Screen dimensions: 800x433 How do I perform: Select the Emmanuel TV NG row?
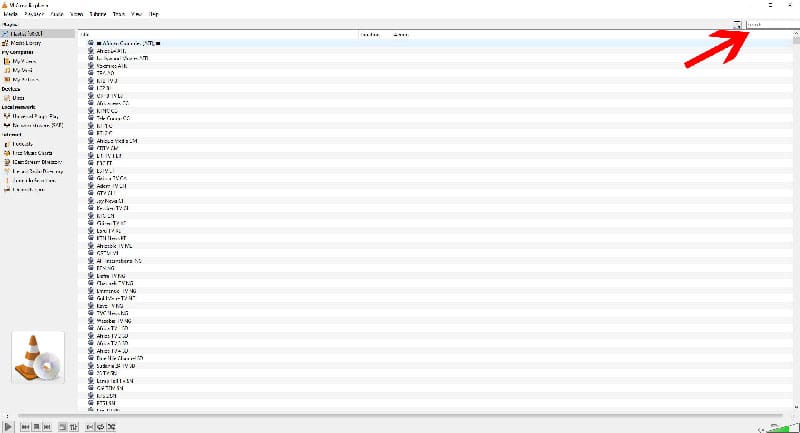point(435,291)
